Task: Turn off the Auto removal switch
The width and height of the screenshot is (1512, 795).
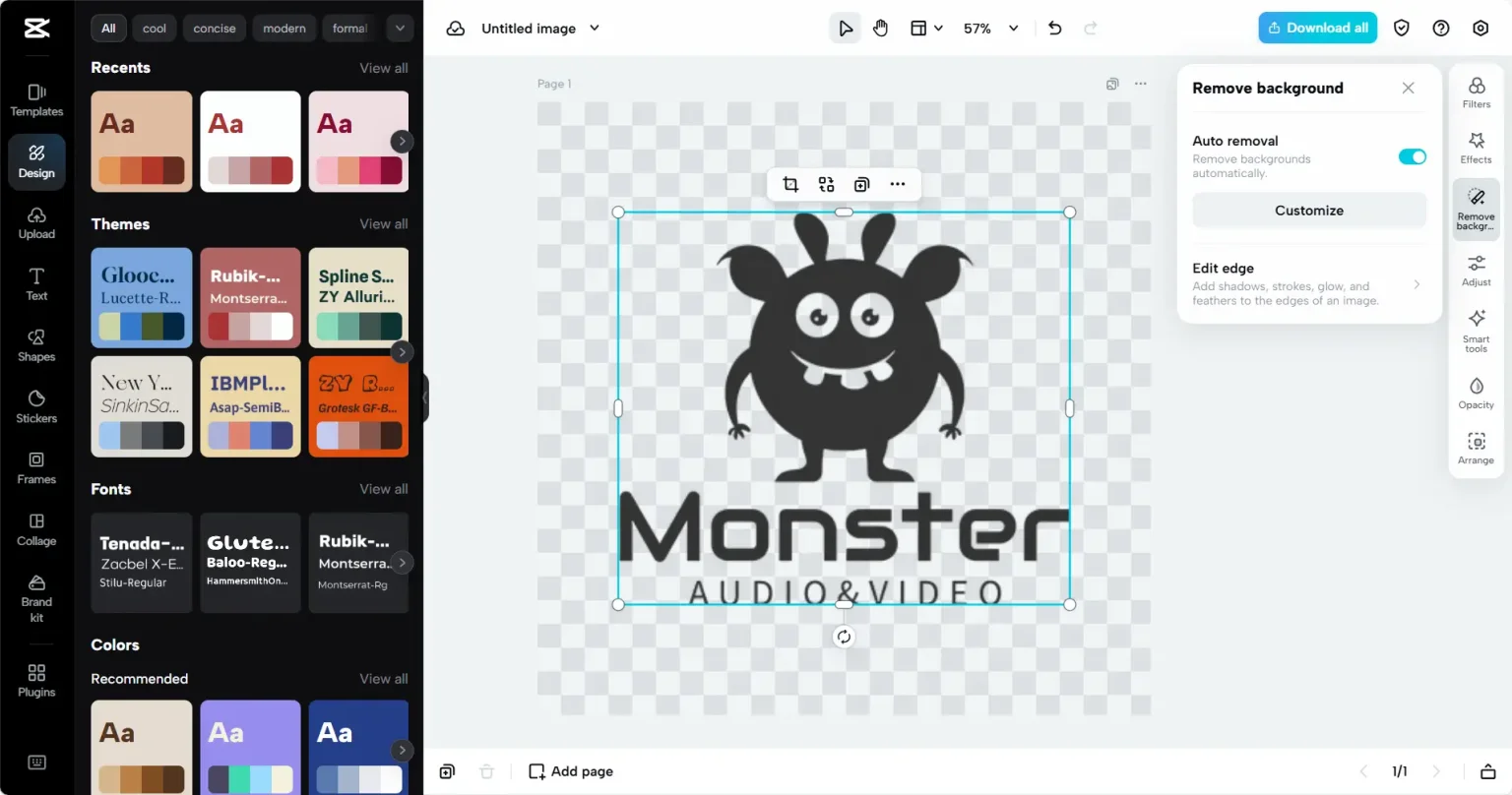Action: click(1412, 156)
